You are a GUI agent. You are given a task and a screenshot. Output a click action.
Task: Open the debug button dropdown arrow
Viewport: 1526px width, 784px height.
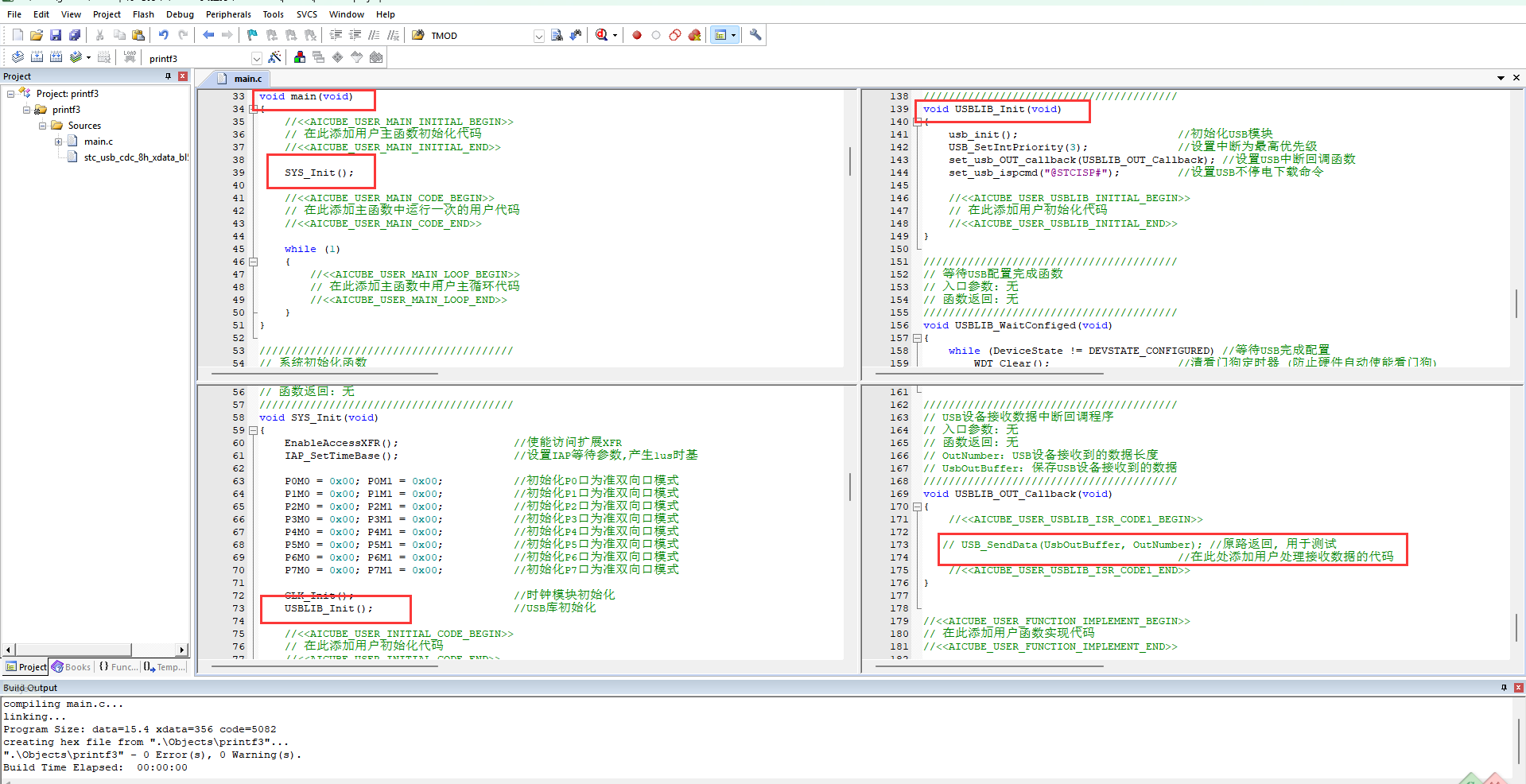[x=615, y=35]
